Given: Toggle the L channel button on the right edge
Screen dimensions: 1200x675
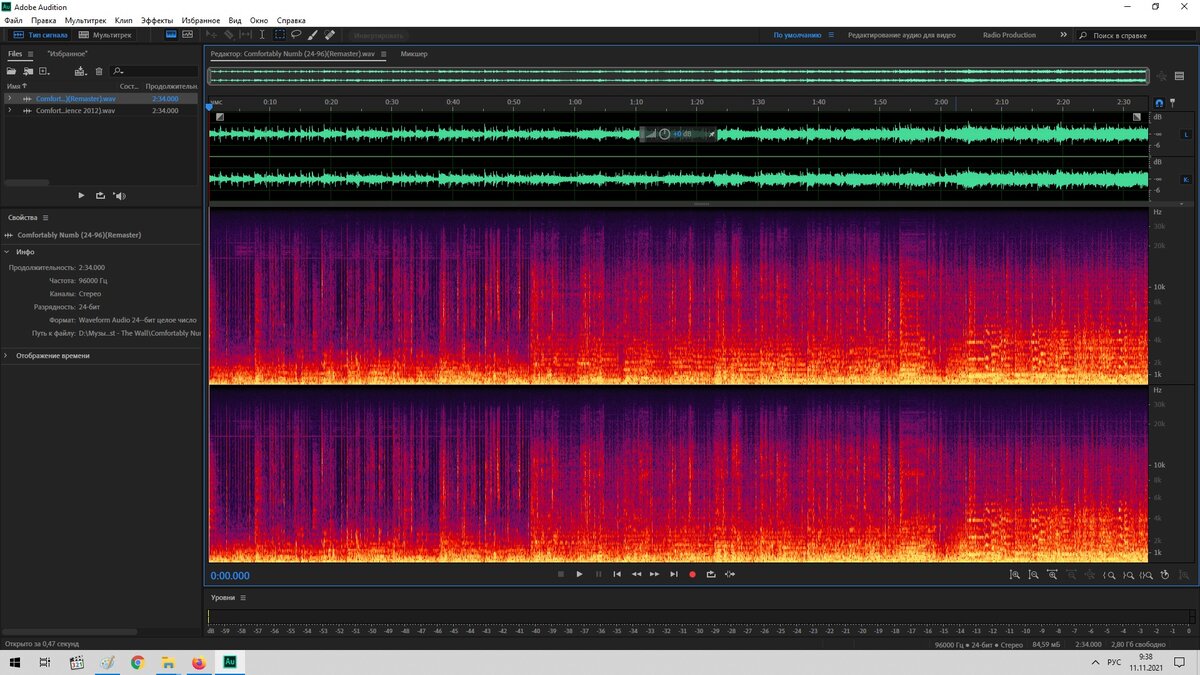Looking at the screenshot, I should [x=1186, y=134].
